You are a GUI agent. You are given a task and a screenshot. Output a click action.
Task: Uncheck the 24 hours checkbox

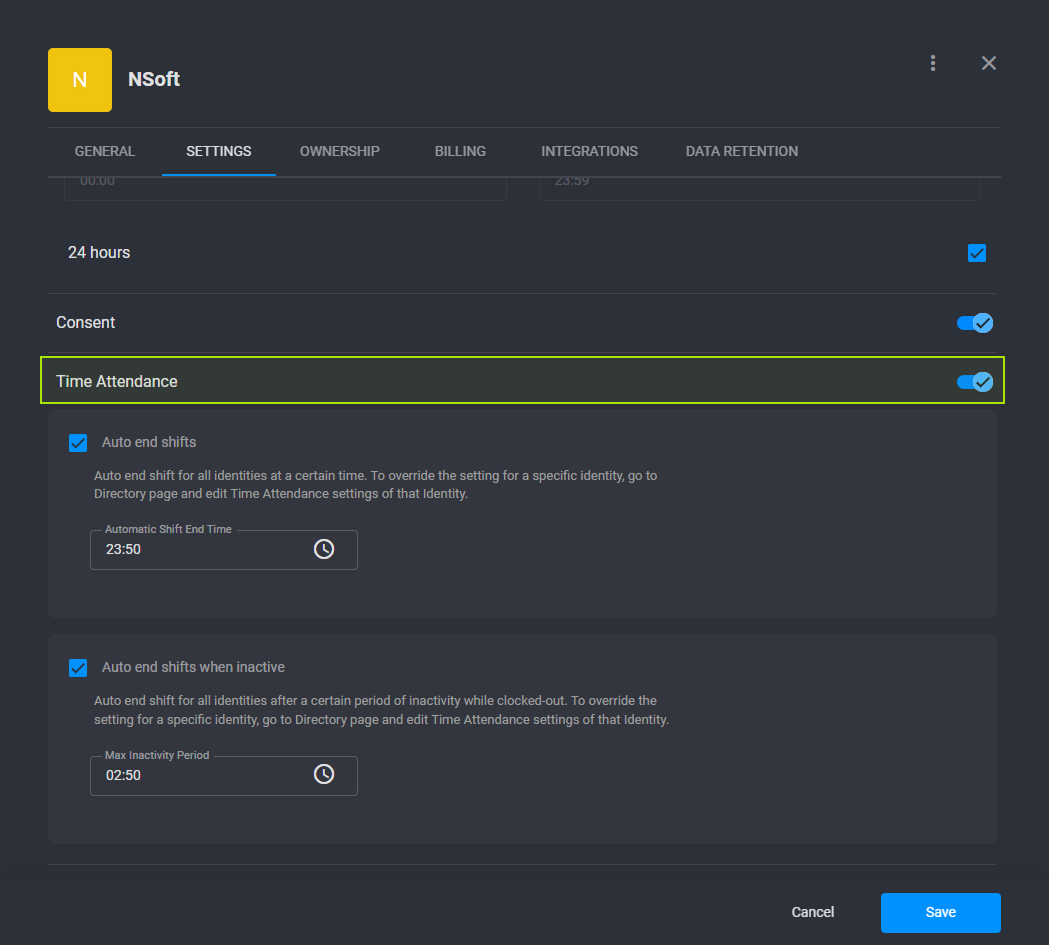pos(977,253)
